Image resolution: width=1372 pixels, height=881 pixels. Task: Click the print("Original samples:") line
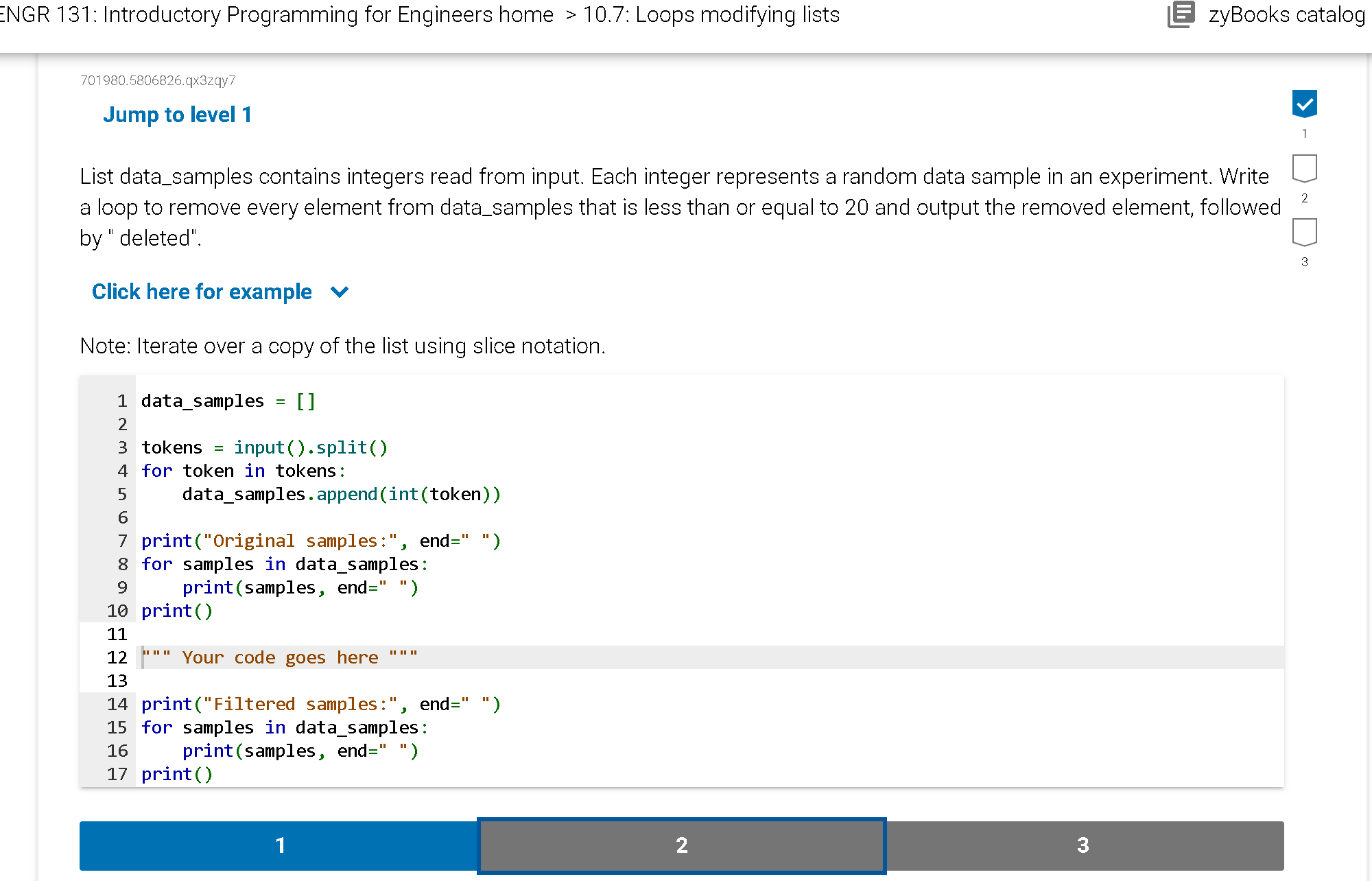pos(321,541)
